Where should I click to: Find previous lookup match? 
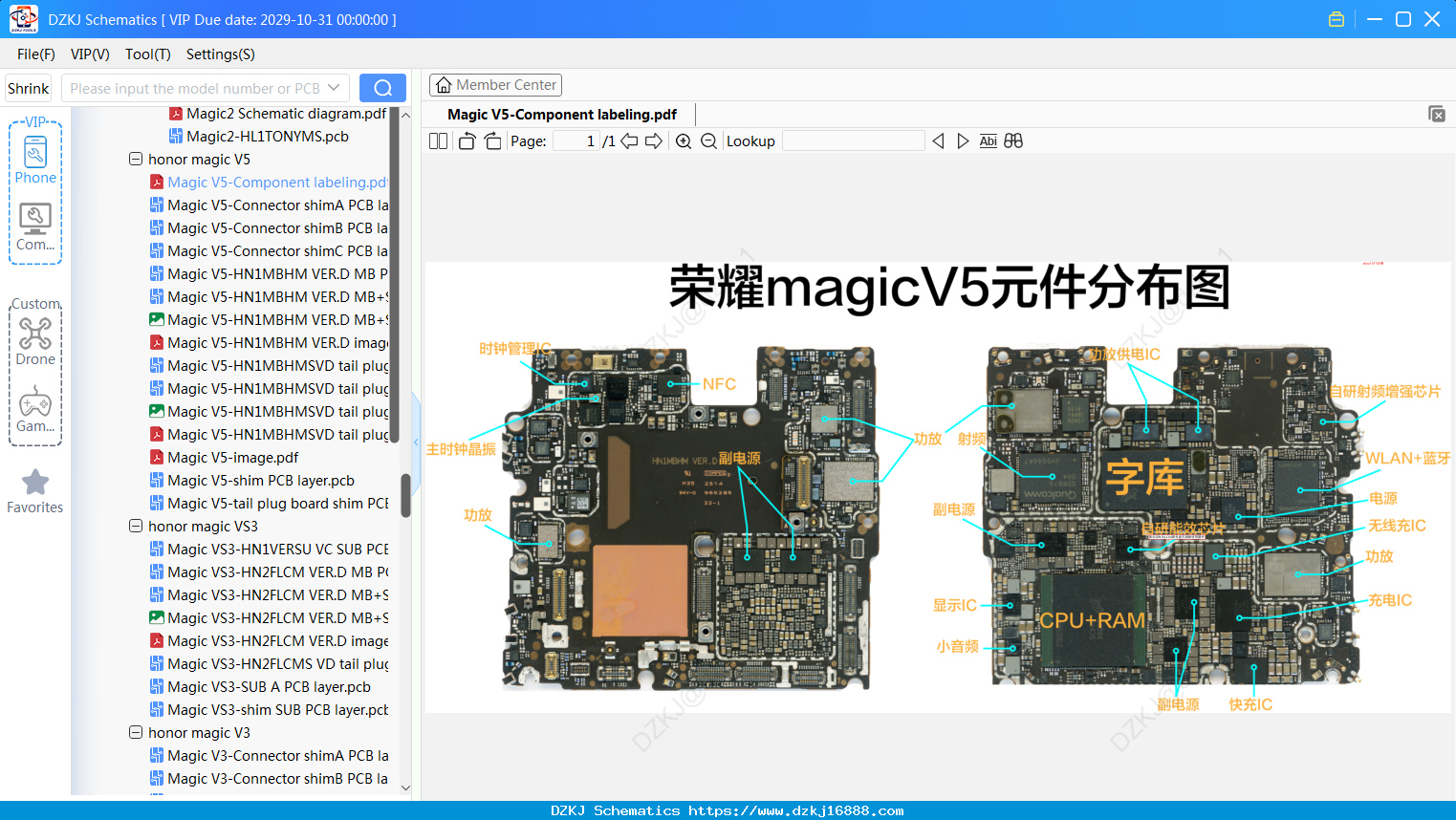[938, 141]
